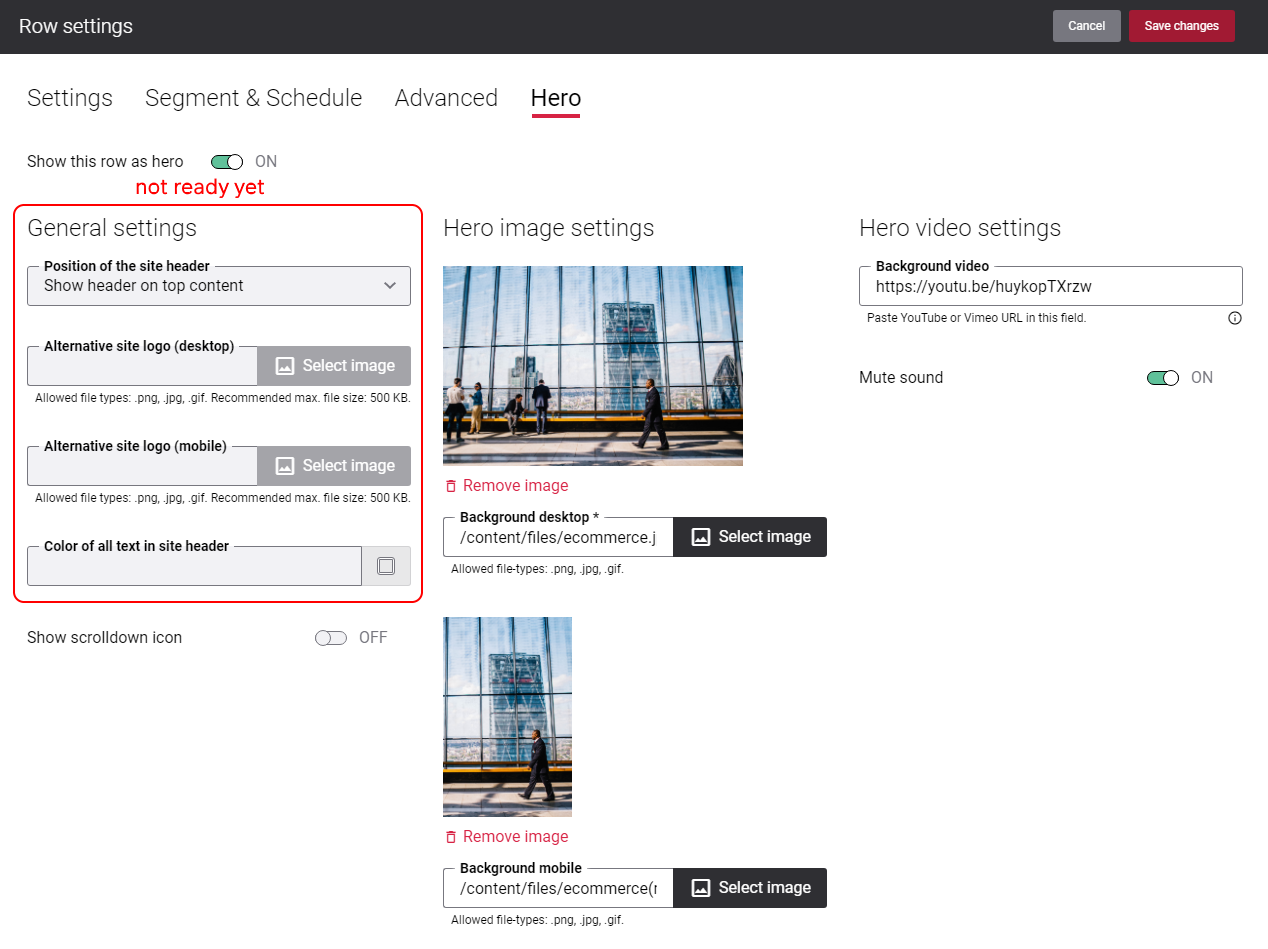The image size is (1268, 949).
Task: Click the Cancel button
Action: (x=1087, y=26)
